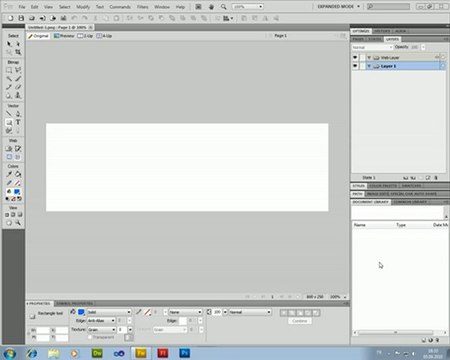Switch to the 2-Up view tab
This screenshot has height=360, width=450.
coord(85,36)
